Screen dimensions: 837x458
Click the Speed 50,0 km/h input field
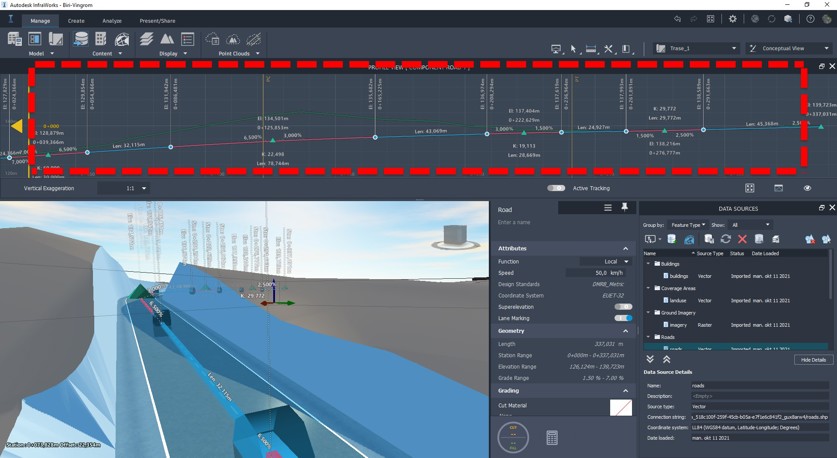pos(598,273)
